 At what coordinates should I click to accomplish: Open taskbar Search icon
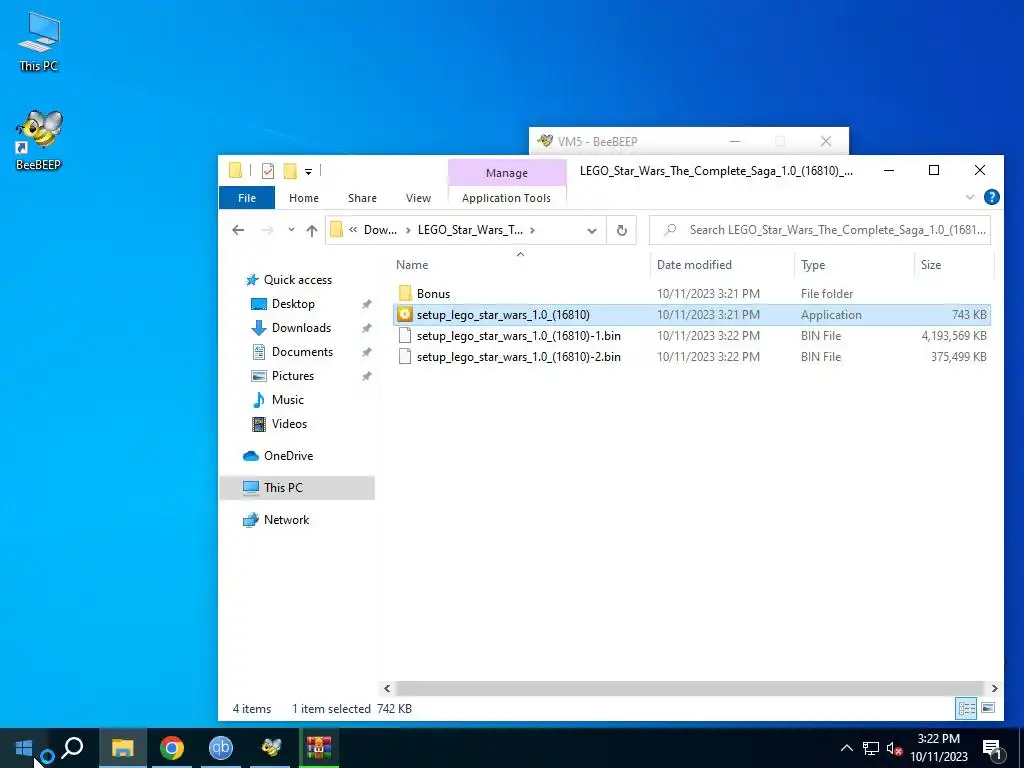(x=72, y=748)
